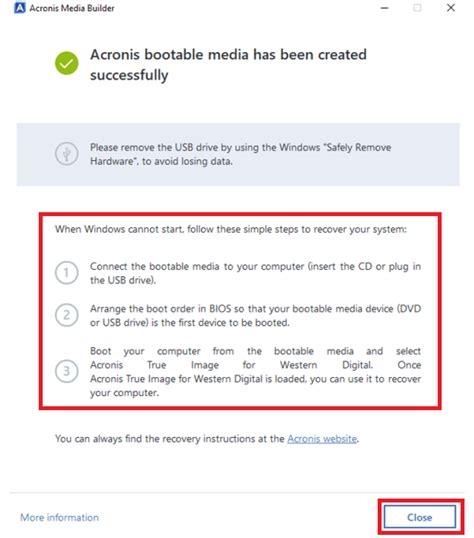Click the 'Connect the bootable media' instruction
The height and width of the screenshot is (538, 474).
tap(255, 273)
